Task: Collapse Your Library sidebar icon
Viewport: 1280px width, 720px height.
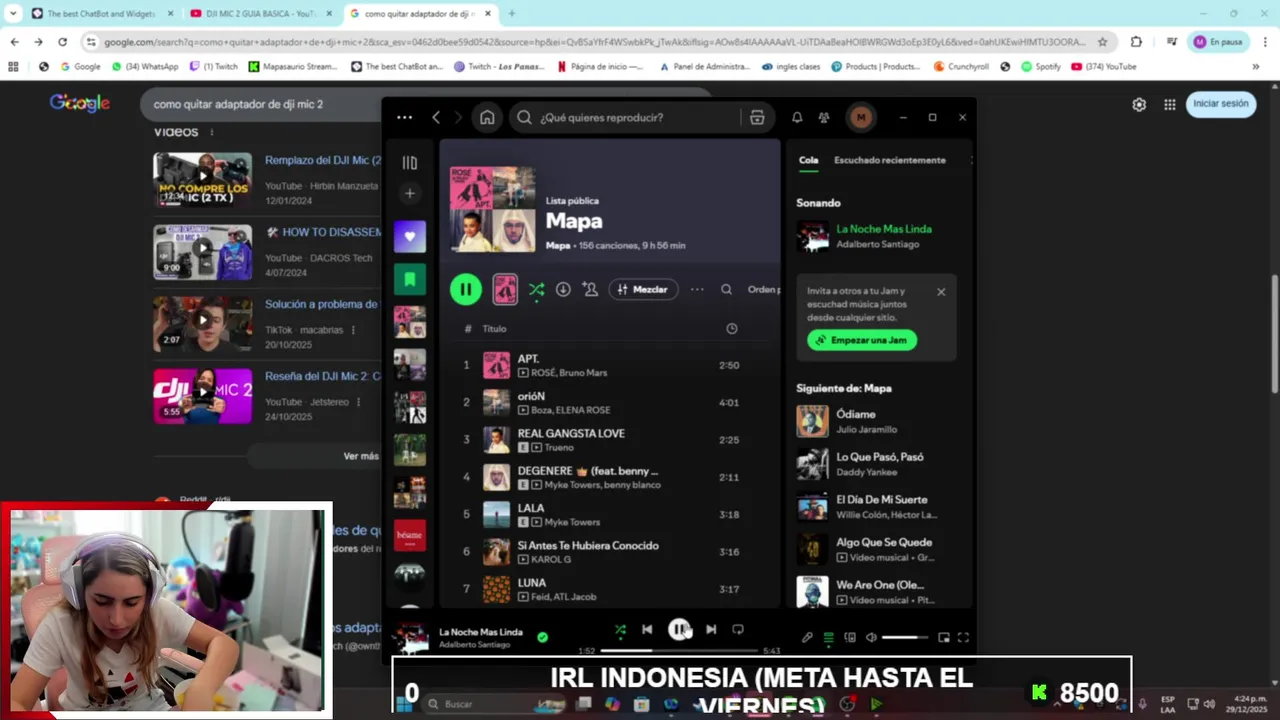Action: (x=409, y=162)
